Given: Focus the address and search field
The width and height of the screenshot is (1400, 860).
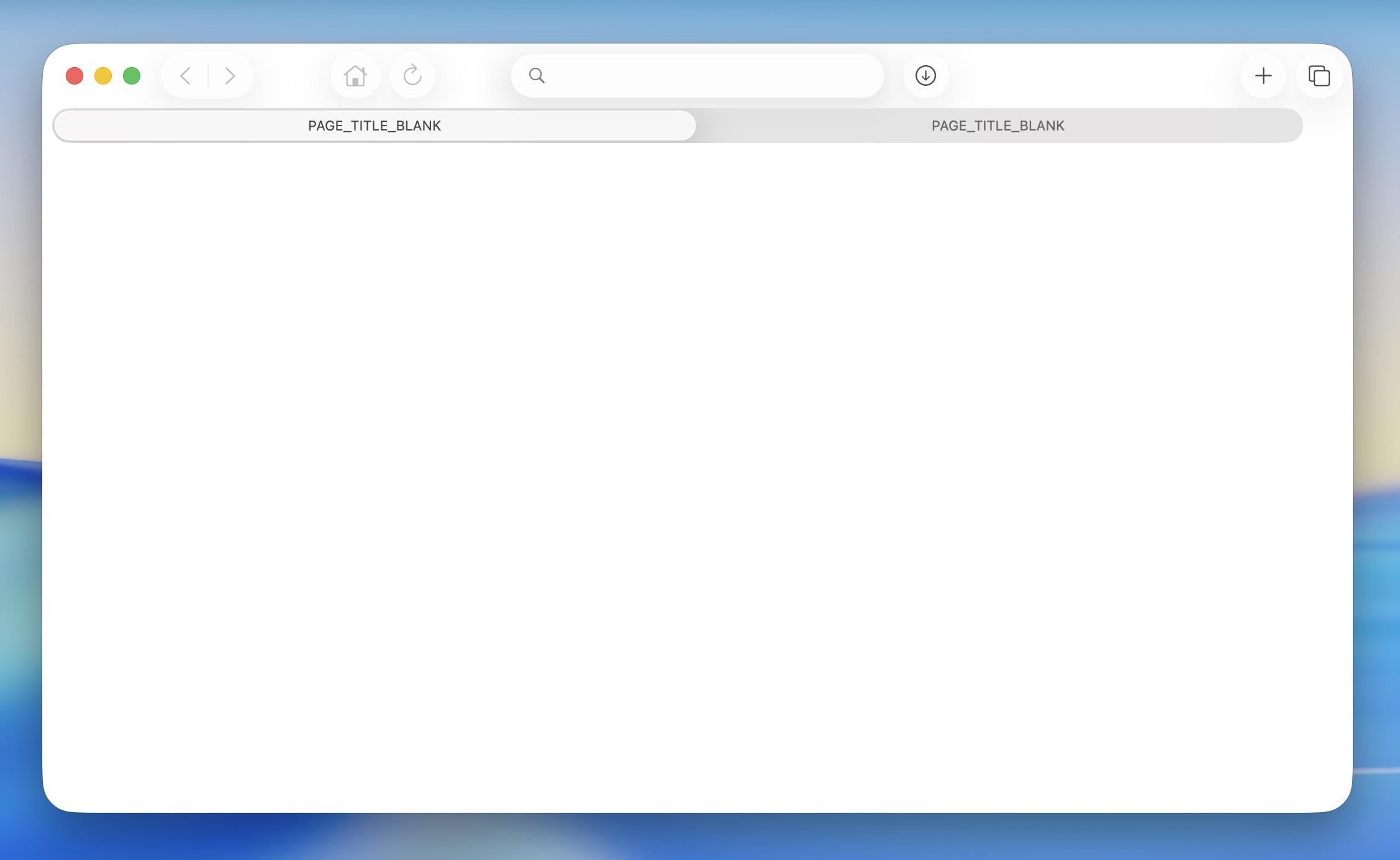Looking at the screenshot, I should [708, 76].
